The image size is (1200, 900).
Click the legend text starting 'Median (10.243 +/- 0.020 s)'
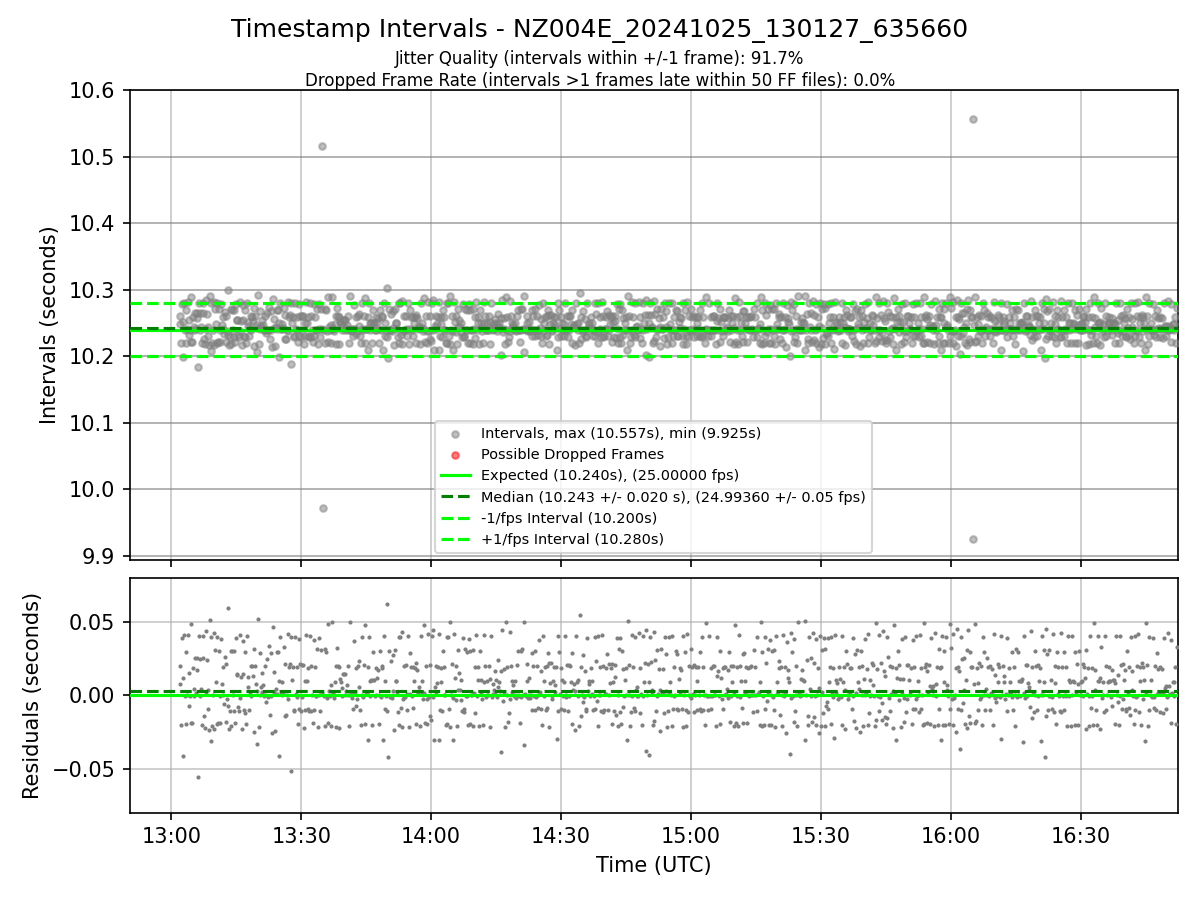pos(673,497)
